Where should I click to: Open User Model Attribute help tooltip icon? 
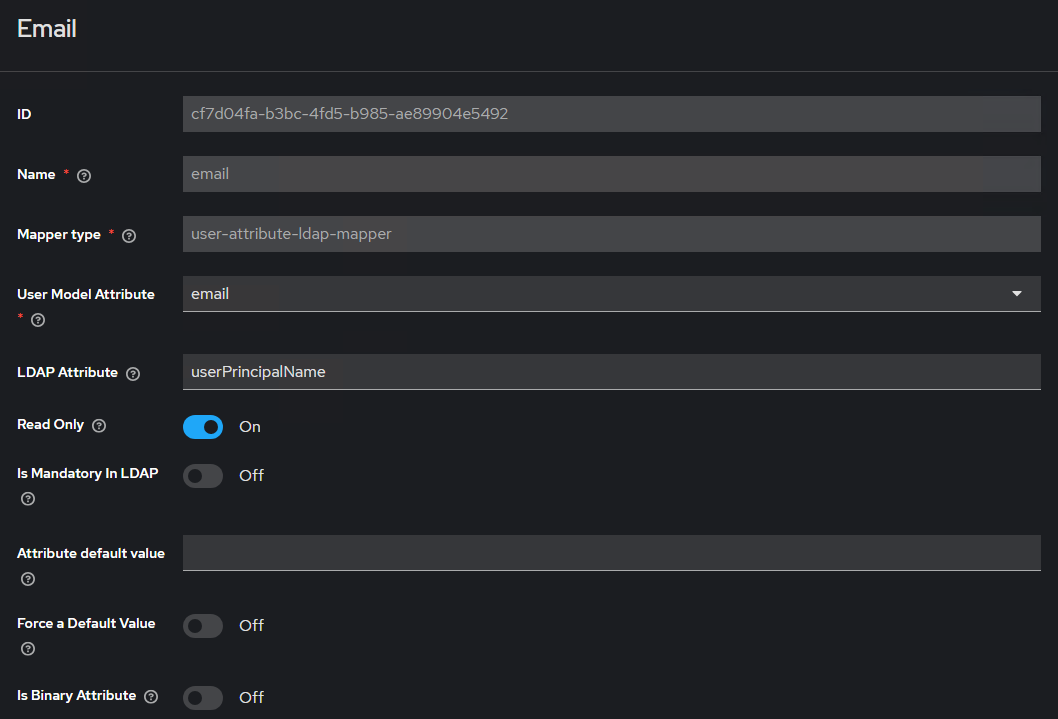38,320
